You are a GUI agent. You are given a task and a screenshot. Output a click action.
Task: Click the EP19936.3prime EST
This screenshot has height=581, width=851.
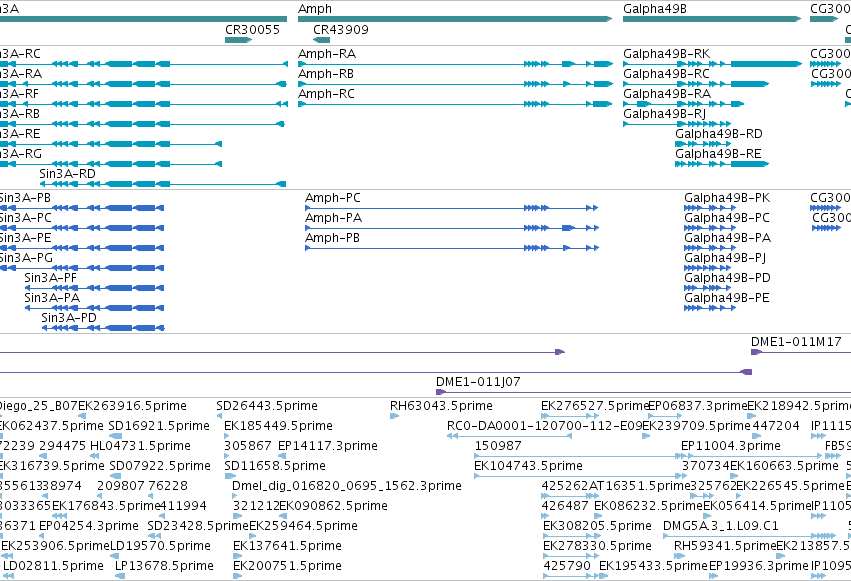pyautogui.click(x=714, y=577)
